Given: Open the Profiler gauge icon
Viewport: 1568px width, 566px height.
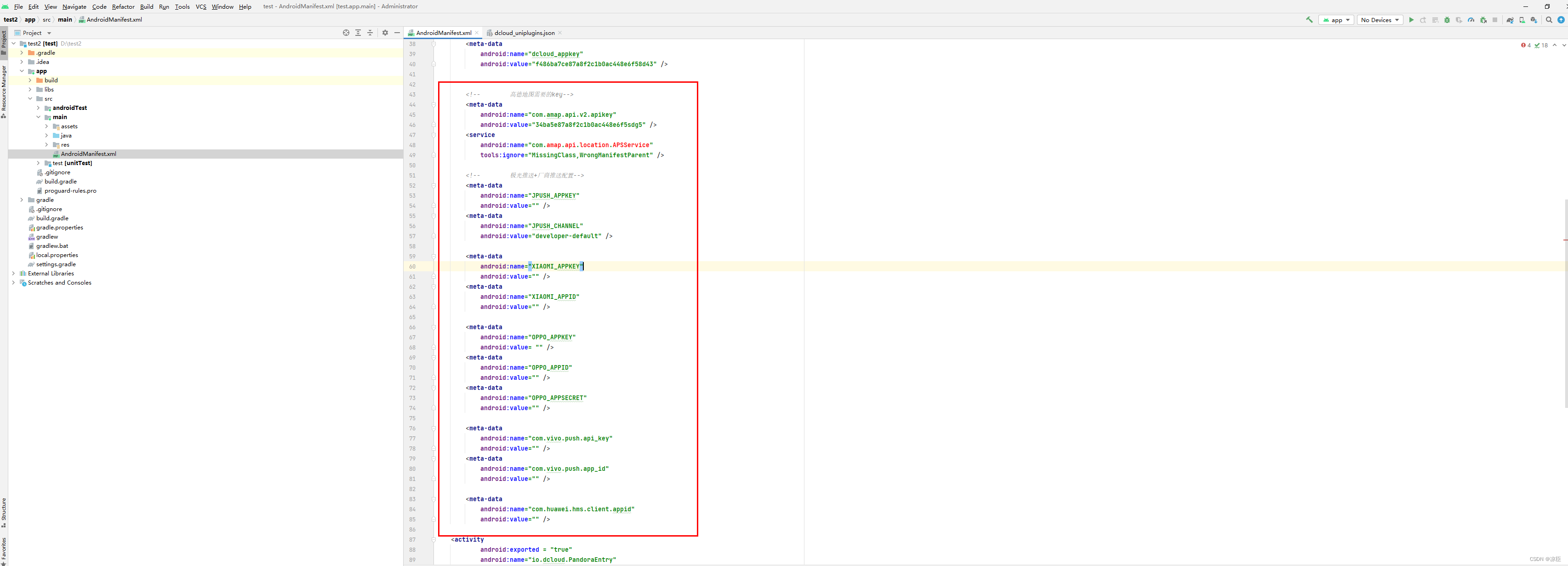Looking at the screenshot, I should [x=1471, y=20].
